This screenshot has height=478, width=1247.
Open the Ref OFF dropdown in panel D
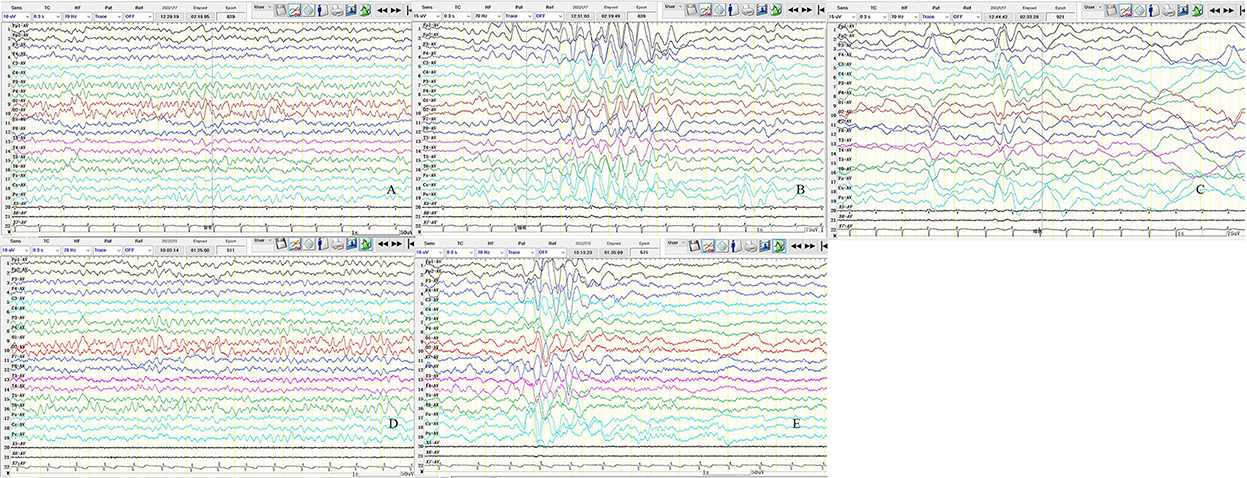tap(138, 250)
